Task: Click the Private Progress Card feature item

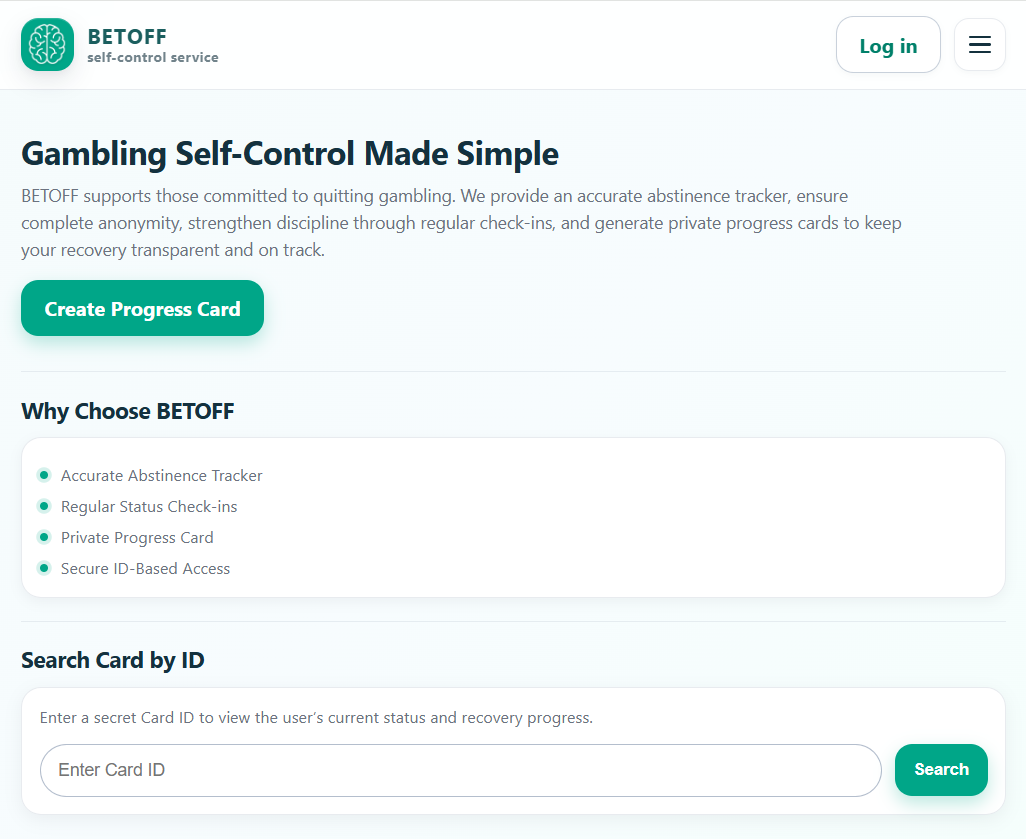Action: 137,537
